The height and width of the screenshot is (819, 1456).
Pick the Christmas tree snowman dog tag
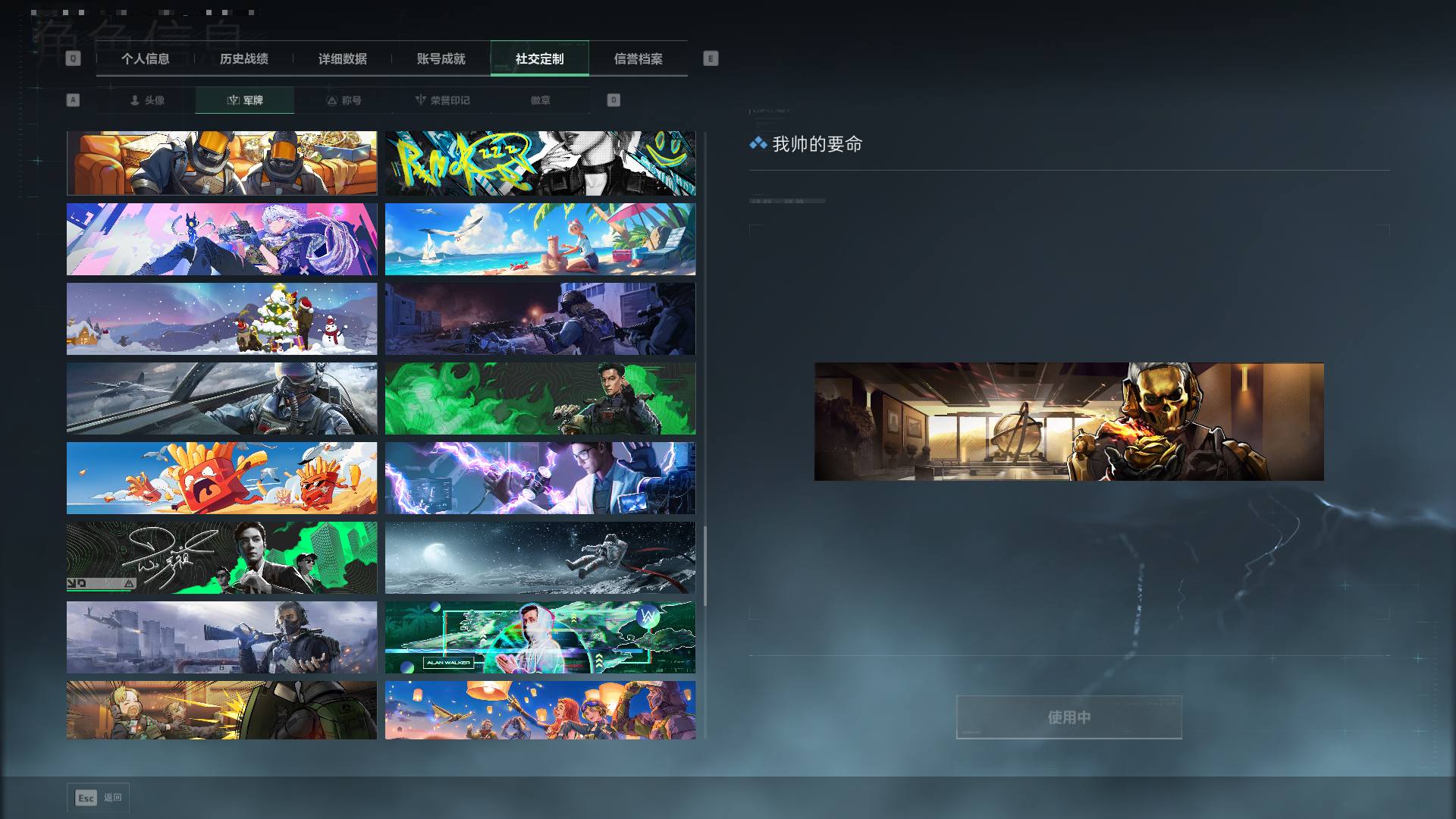pyautogui.click(x=221, y=318)
